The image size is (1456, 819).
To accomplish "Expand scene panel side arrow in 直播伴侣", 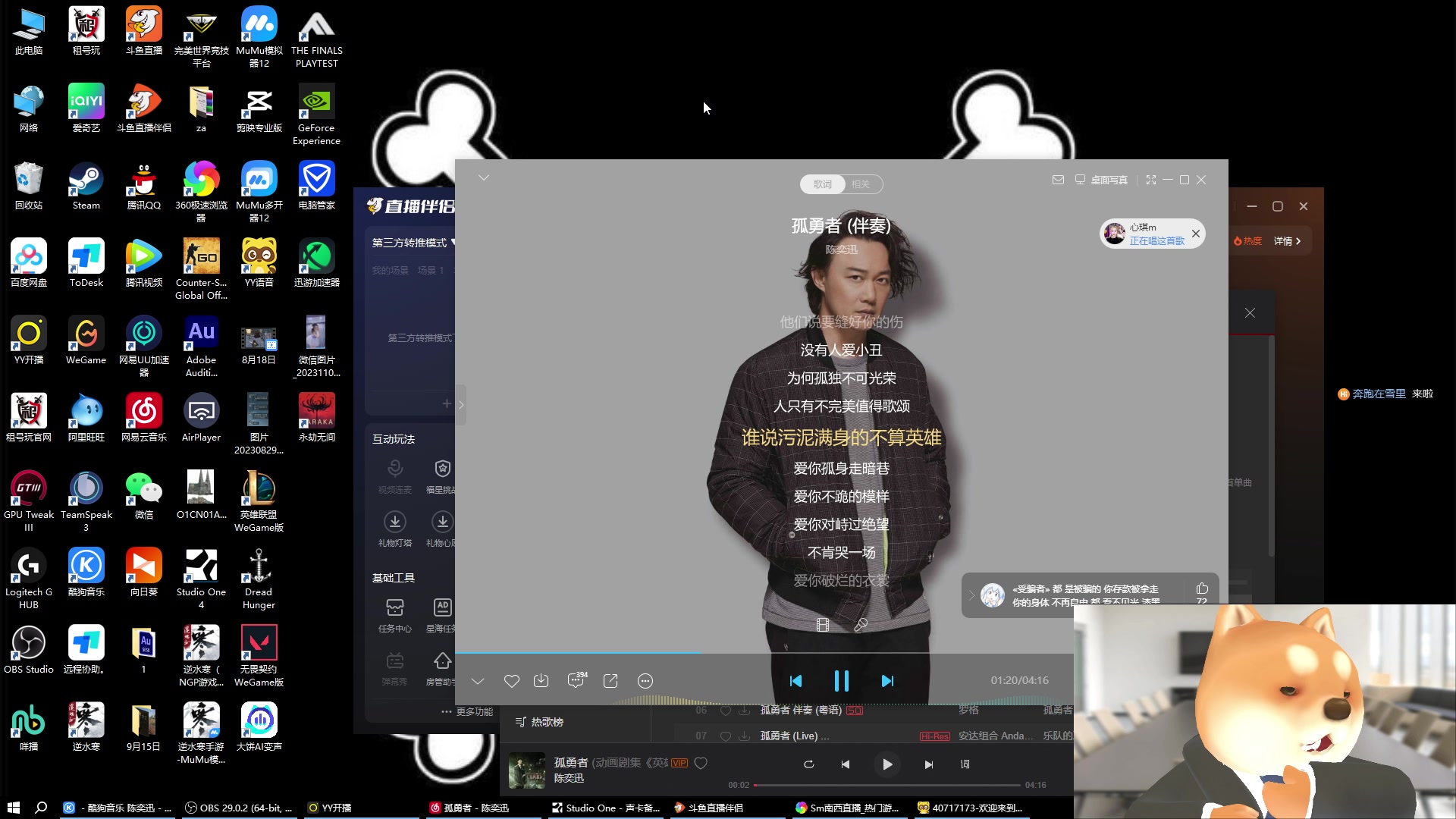I will [x=460, y=404].
